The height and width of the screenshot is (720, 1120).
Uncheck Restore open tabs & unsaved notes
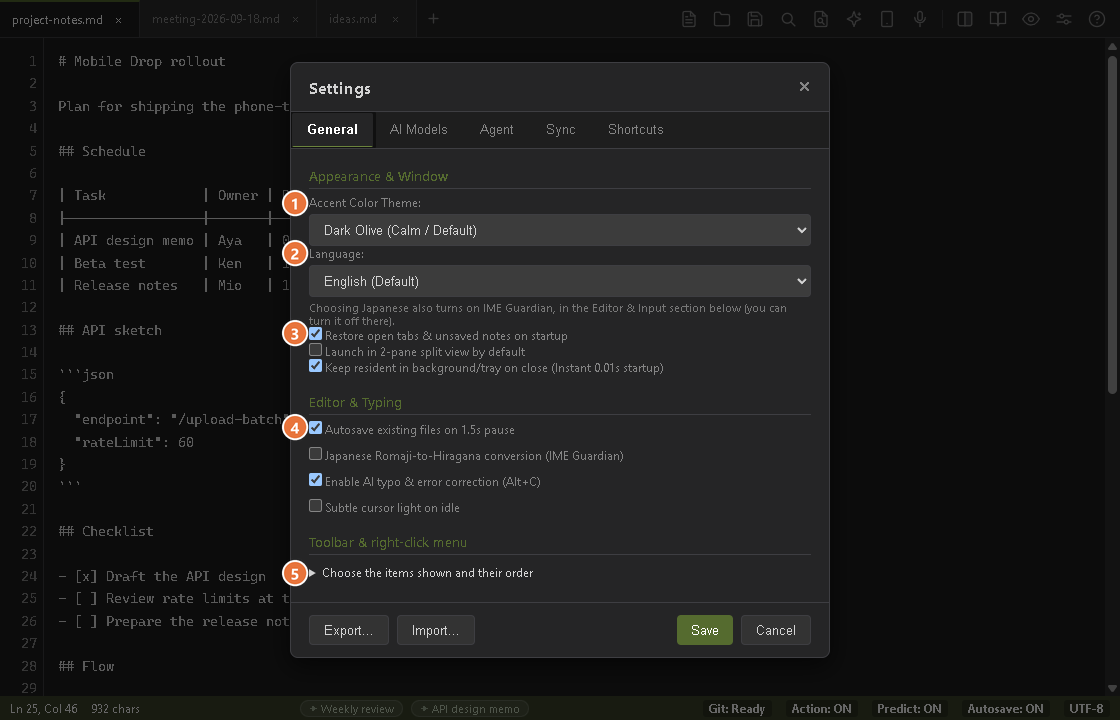tap(315, 334)
